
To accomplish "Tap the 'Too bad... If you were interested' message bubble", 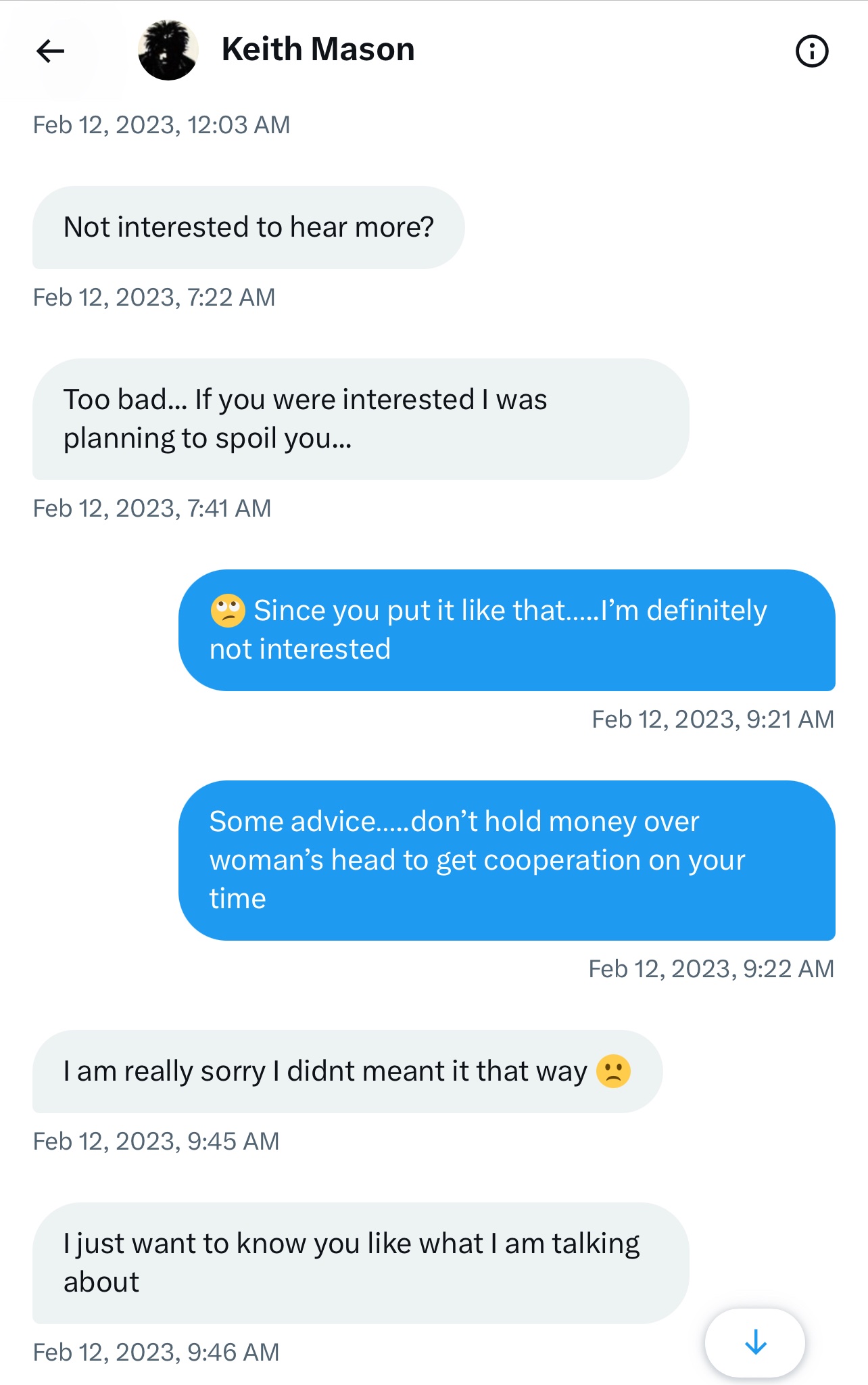I will [360, 419].
